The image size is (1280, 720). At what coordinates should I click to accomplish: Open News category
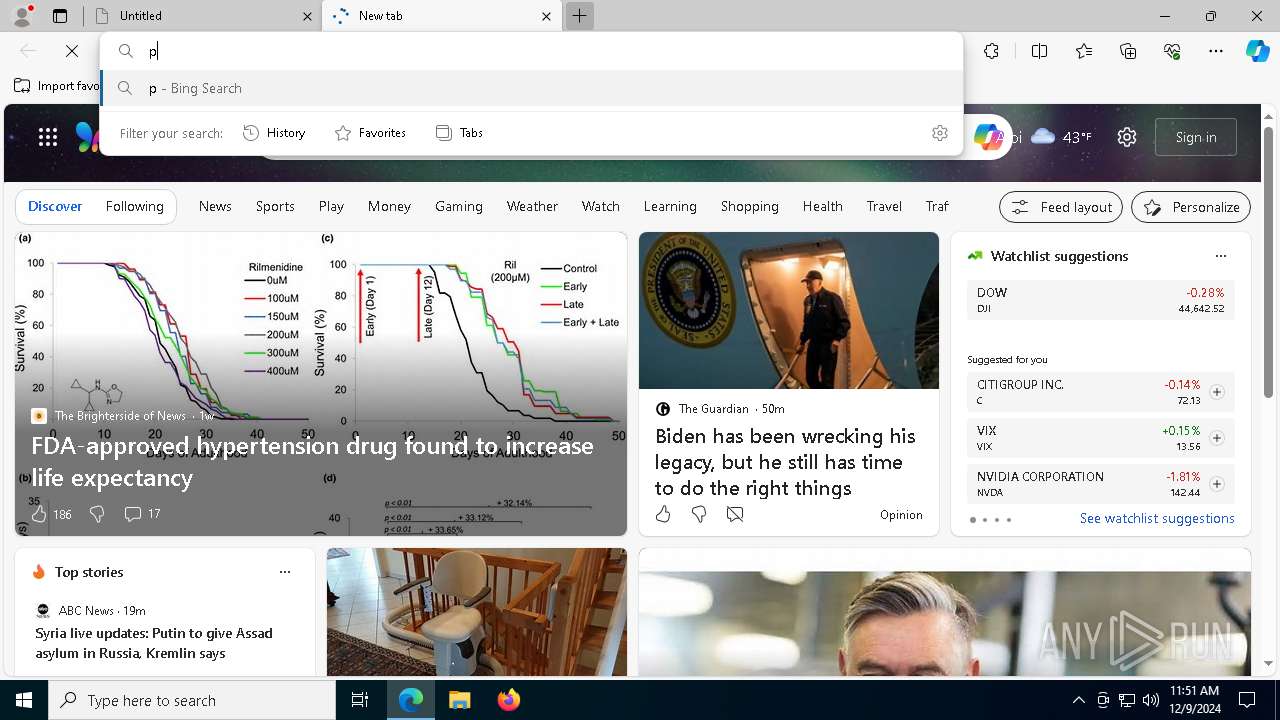(215, 206)
